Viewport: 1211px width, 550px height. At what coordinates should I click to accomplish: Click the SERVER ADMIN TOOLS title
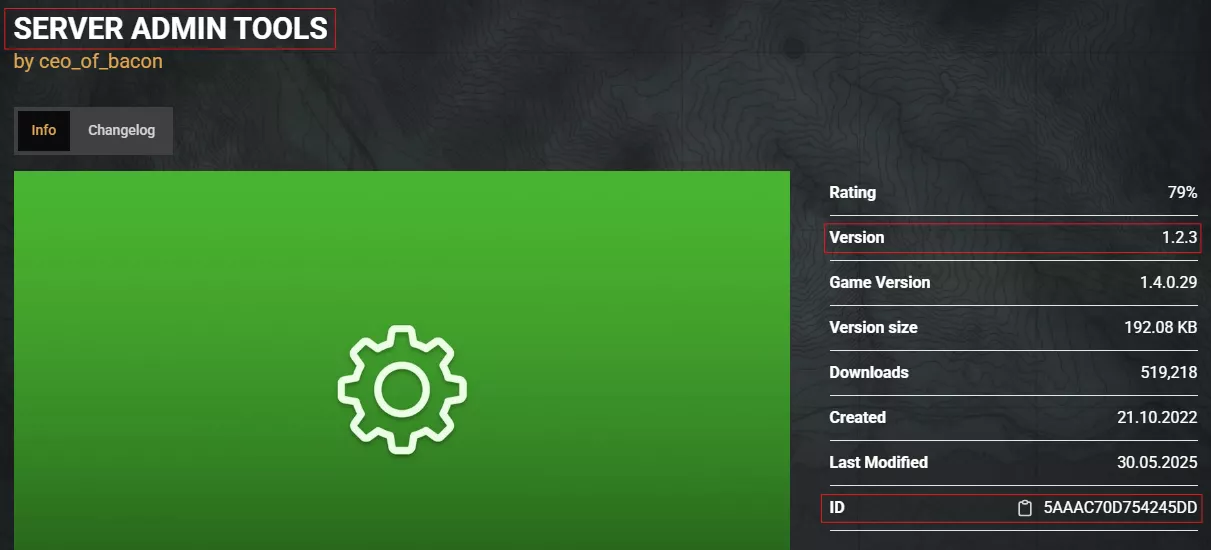click(x=170, y=28)
